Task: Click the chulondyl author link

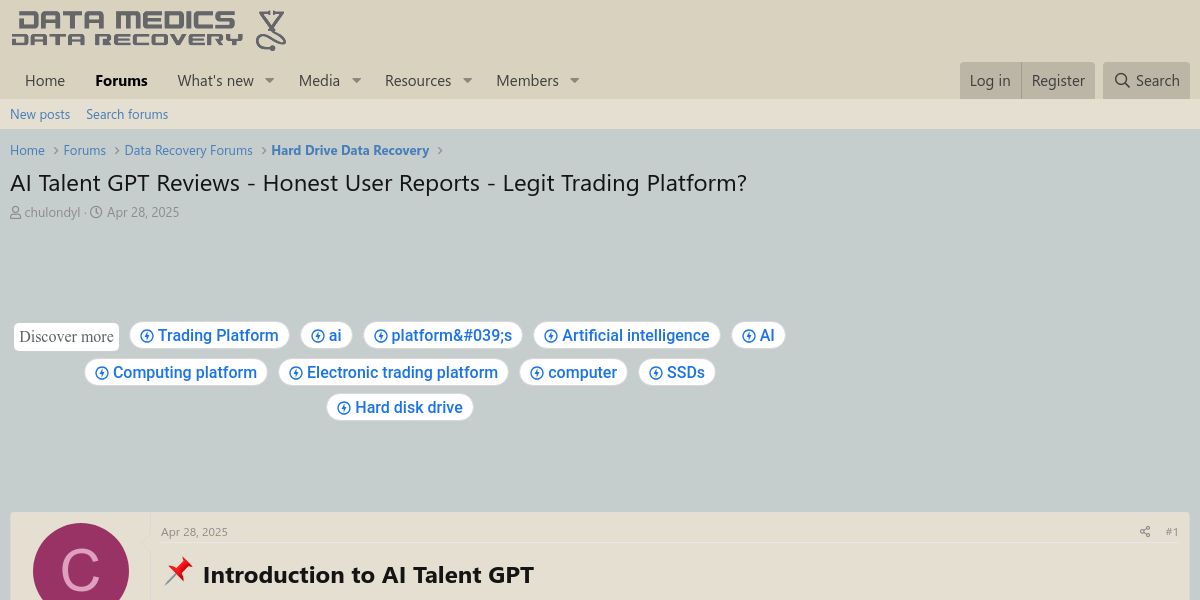Action: point(52,212)
